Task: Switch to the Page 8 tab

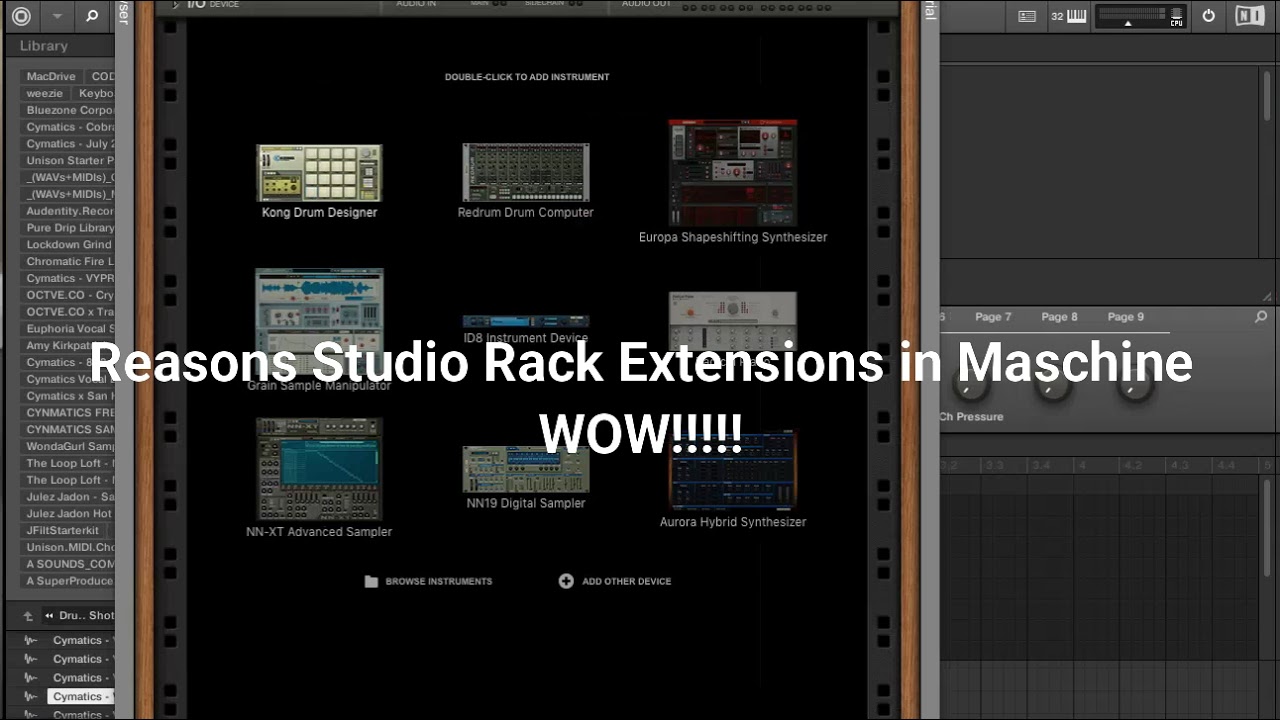Action: 1059,317
